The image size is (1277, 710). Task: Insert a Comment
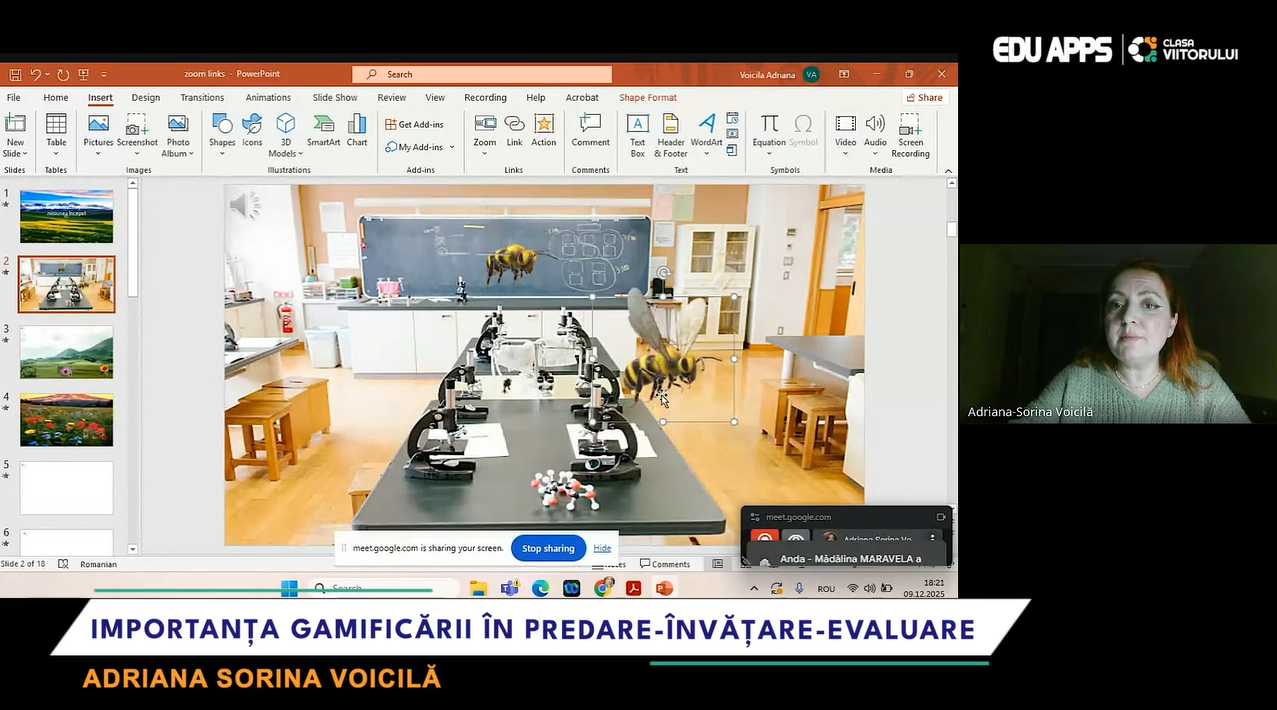click(590, 130)
